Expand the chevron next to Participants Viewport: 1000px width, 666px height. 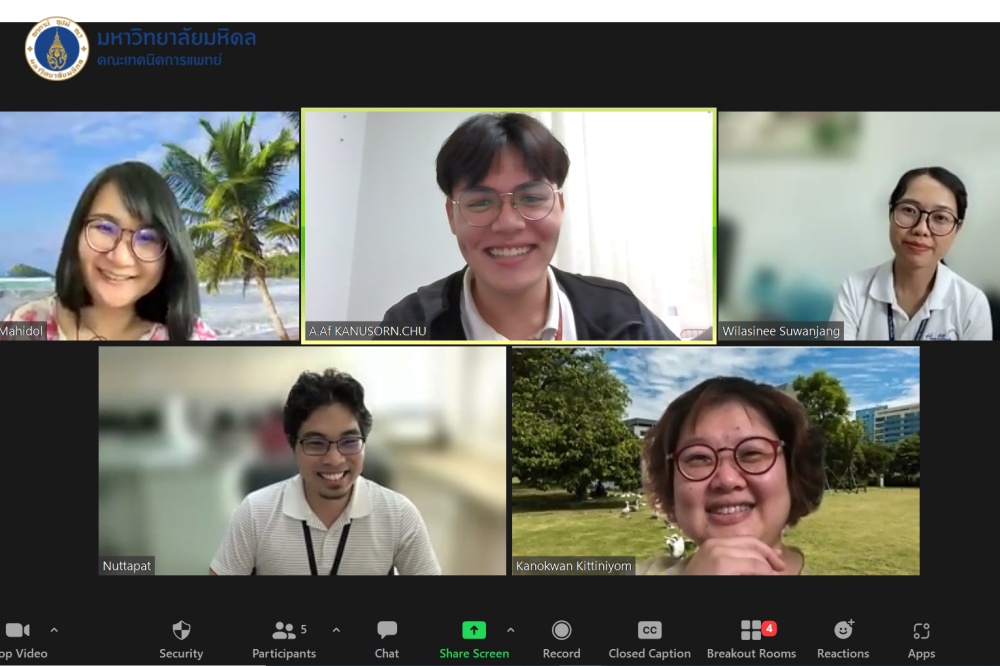[336, 630]
